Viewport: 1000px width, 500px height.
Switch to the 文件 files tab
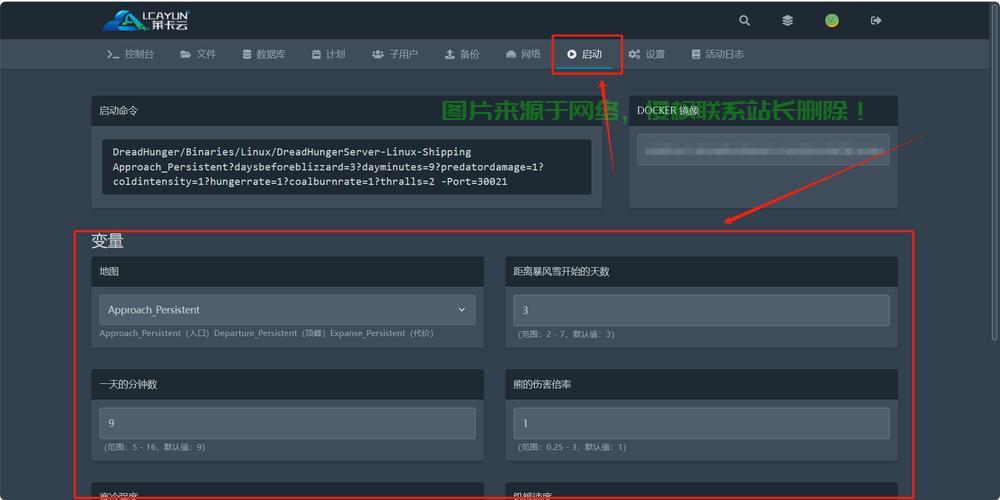(198, 54)
